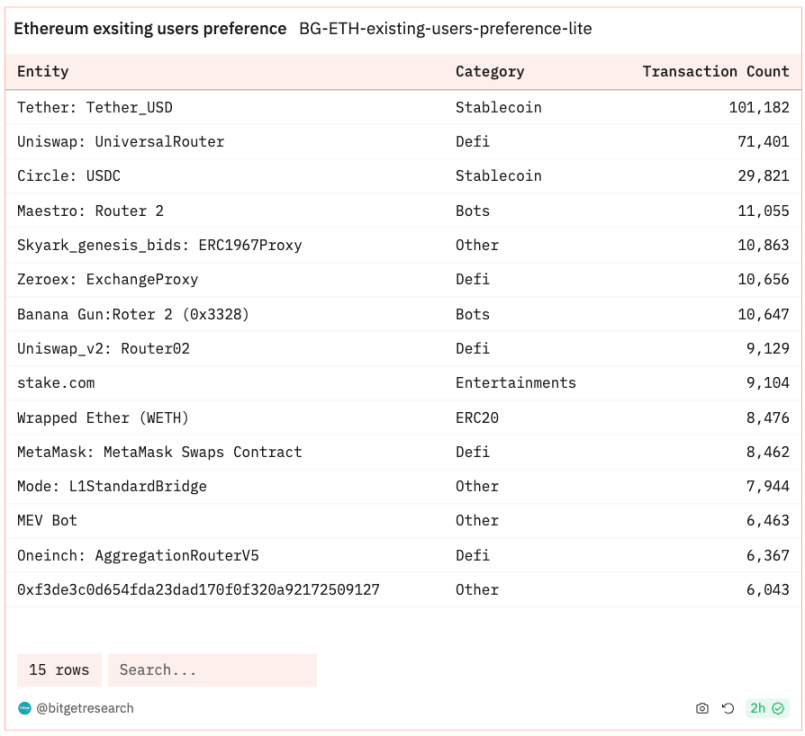This screenshot has height=736, width=805.
Task: Click the camera screenshot icon
Action: [702, 708]
